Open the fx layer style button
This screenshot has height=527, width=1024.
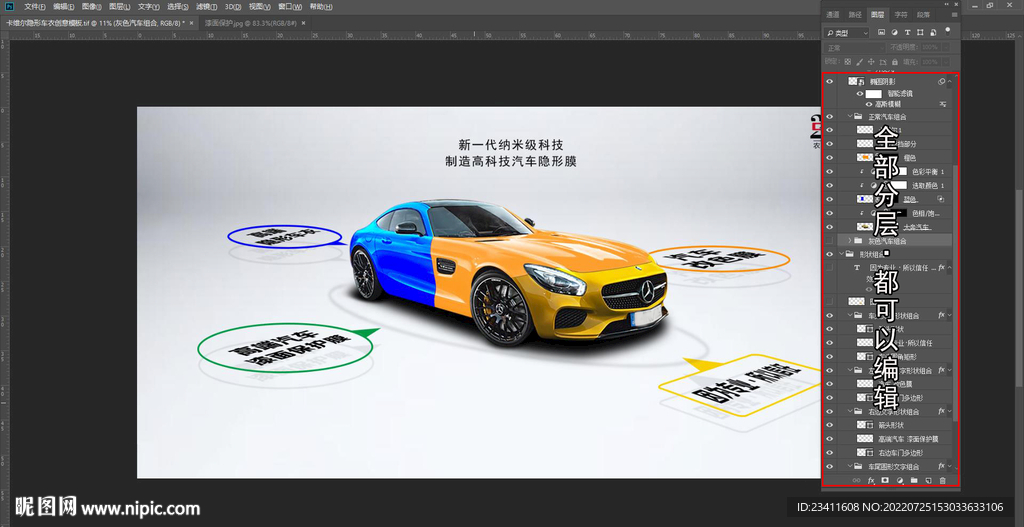(x=871, y=480)
